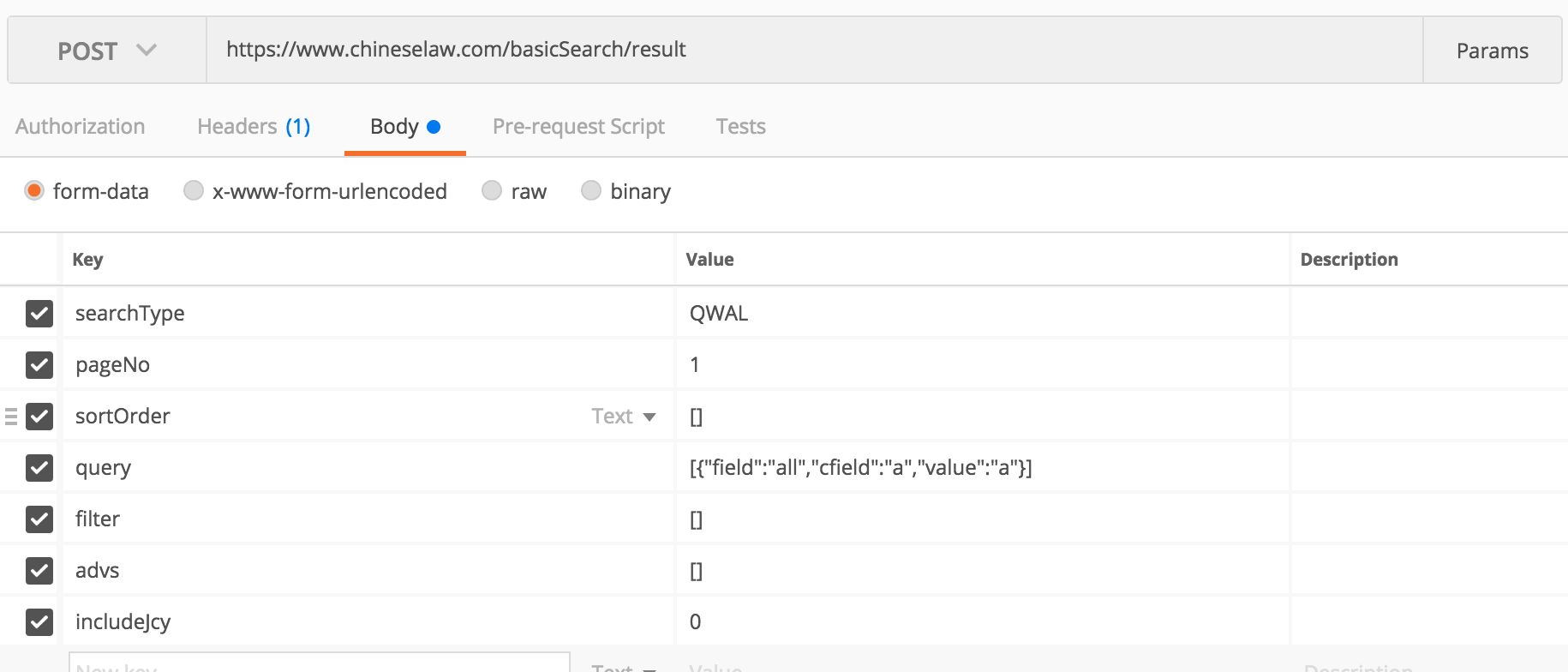
Task: Grab the drag handle icon beside sortOrder
Action: [x=11, y=417]
